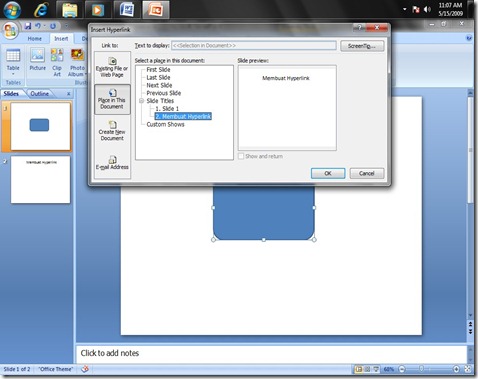Insert a Picture from the ribbon
This screenshot has height=379, width=478.
point(37,59)
